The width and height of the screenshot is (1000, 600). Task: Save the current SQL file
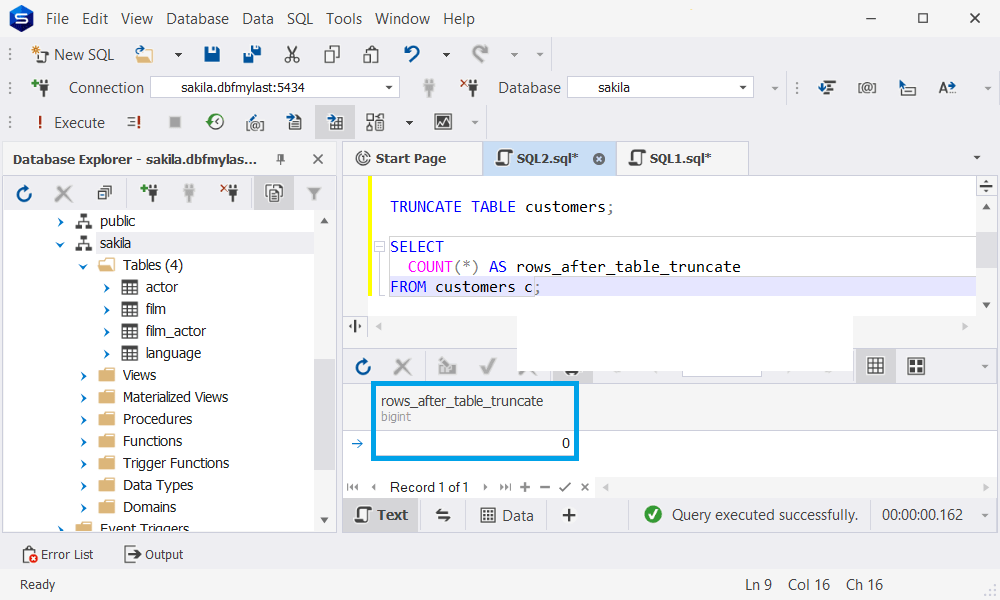(211, 54)
